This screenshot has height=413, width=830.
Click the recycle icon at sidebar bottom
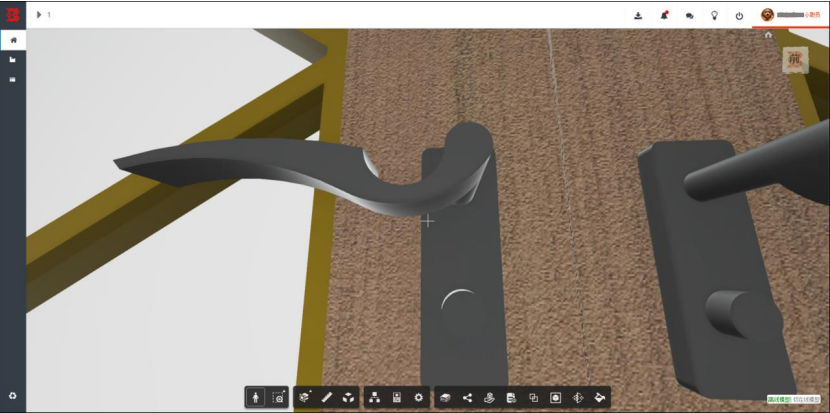(x=13, y=396)
